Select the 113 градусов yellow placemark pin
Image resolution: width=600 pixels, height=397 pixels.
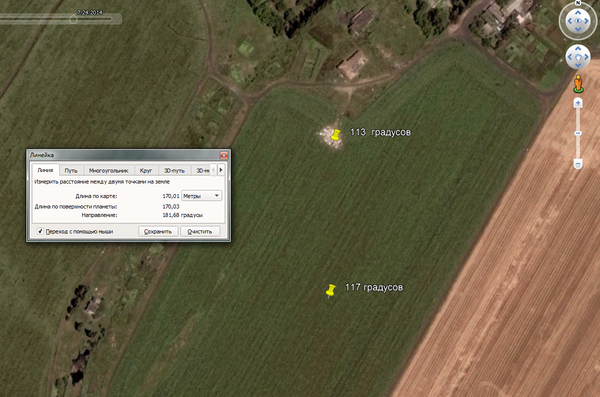(336, 135)
